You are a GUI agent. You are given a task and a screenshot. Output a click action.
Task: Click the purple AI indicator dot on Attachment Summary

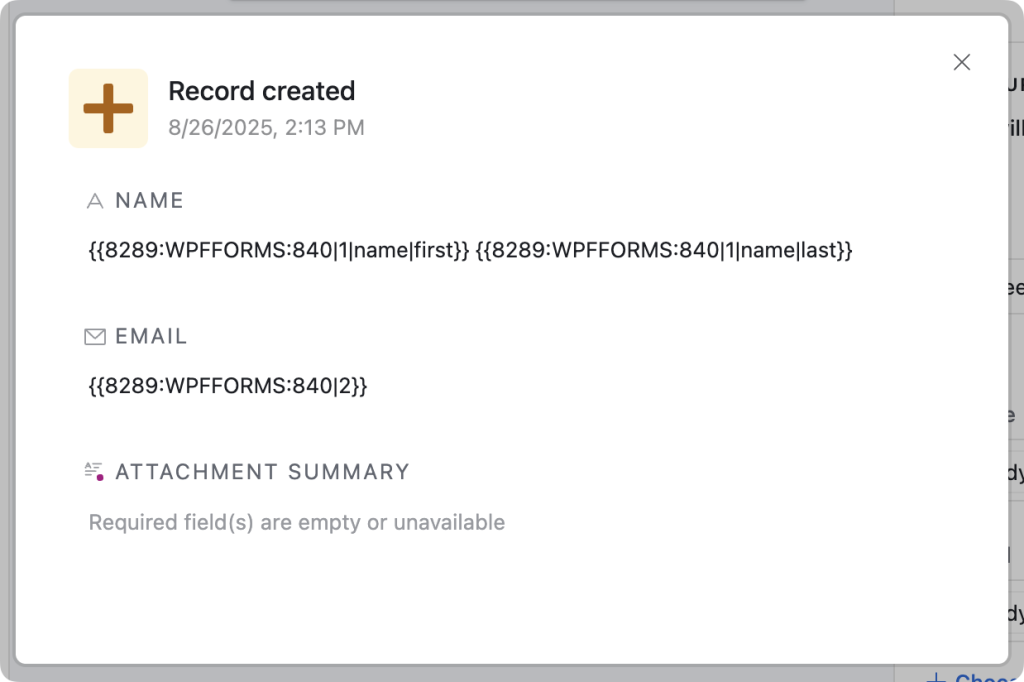(x=101, y=477)
